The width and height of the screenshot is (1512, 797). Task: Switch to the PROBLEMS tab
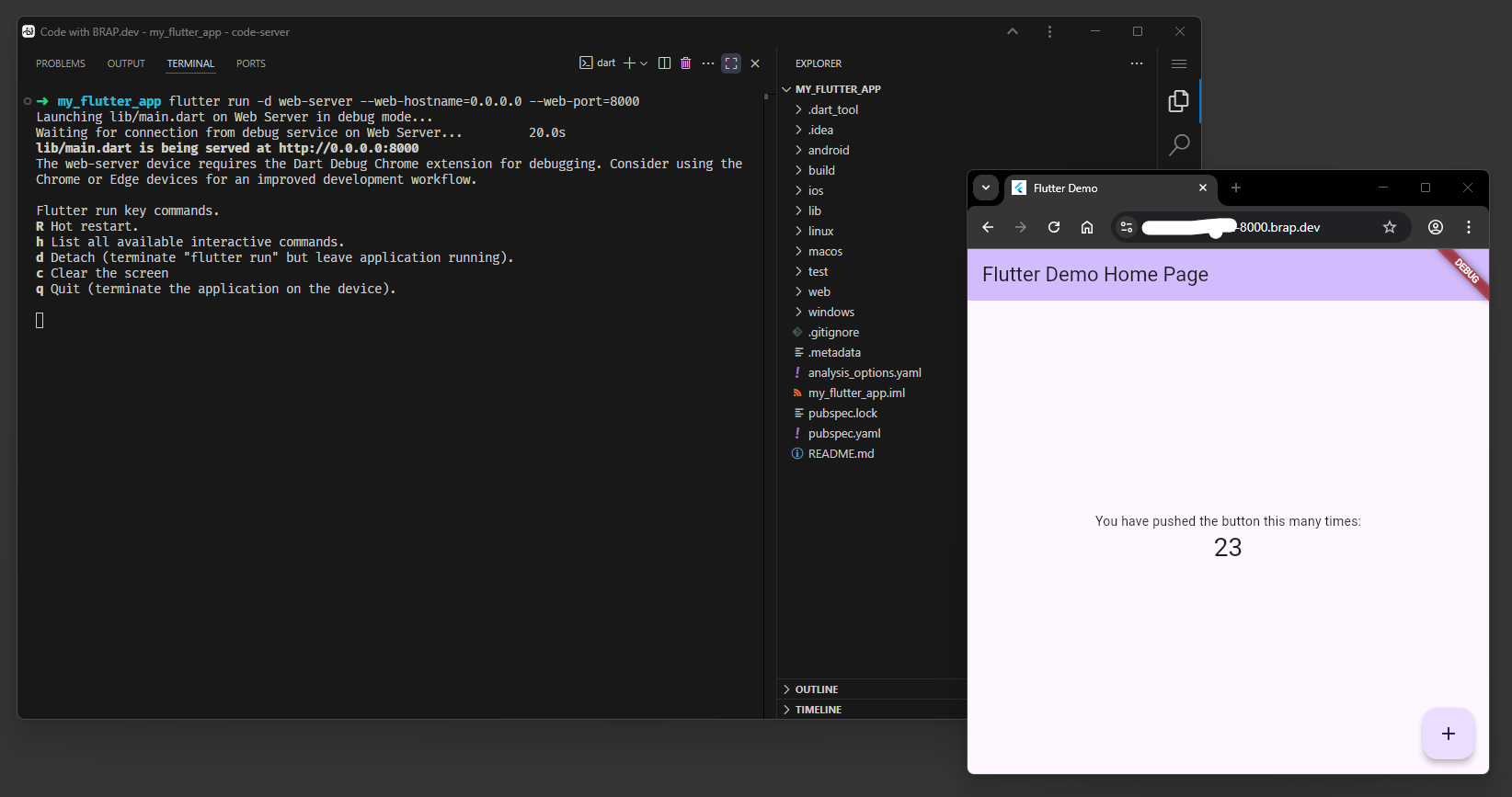pyautogui.click(x=61, y=63)
